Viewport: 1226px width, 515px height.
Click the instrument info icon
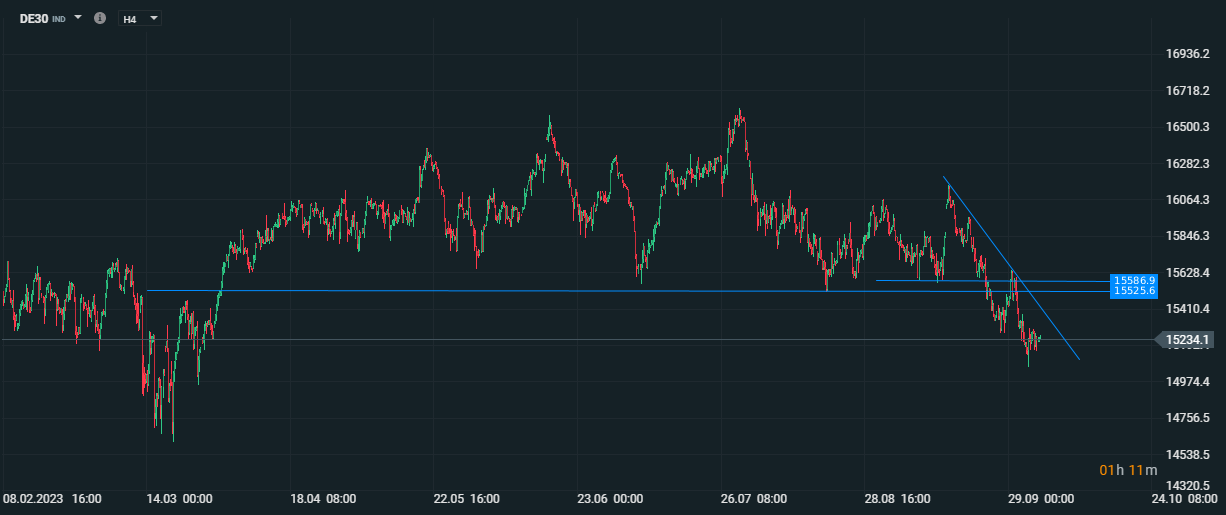point(99,18)
